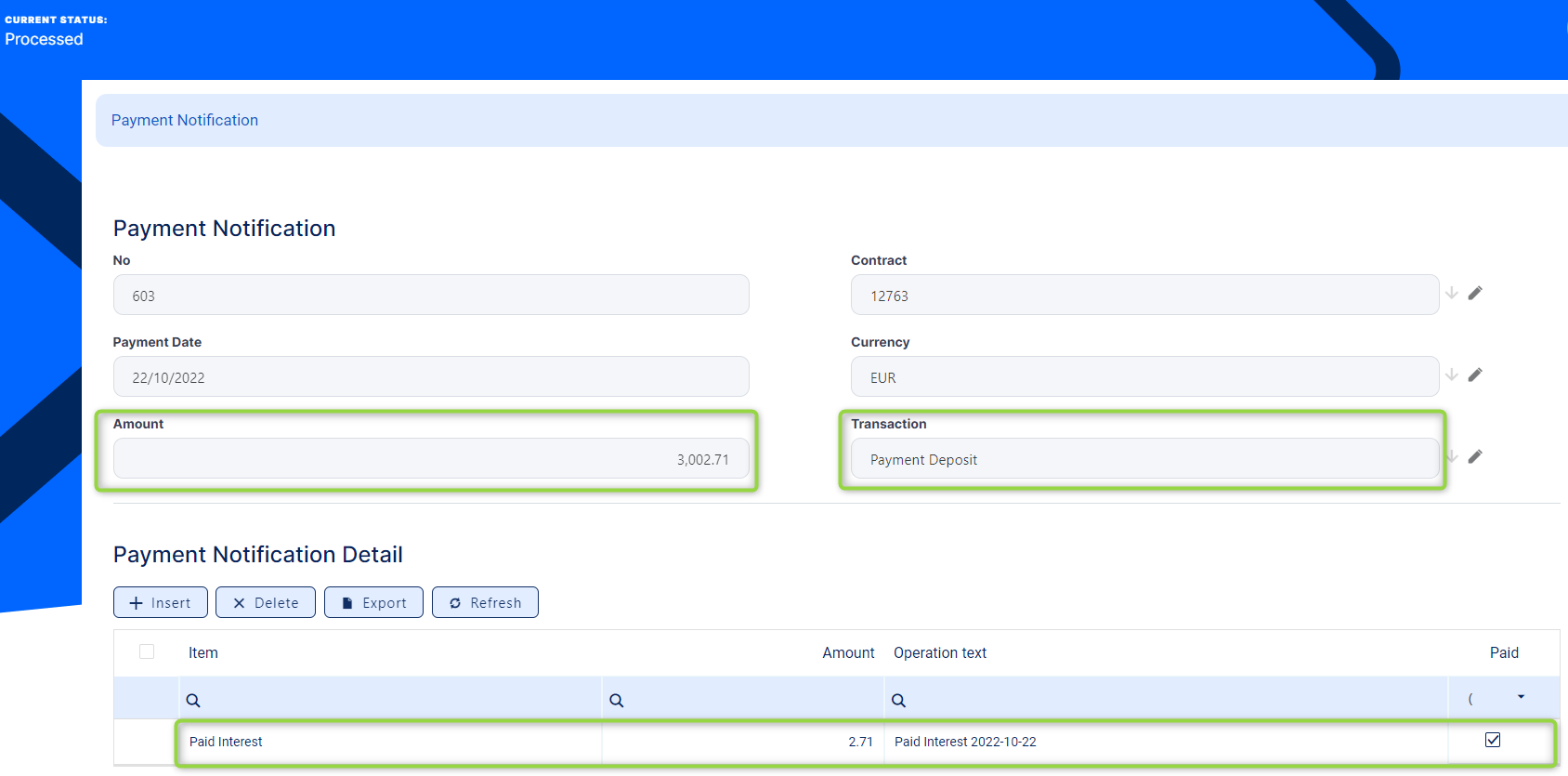Click the Refresh button
Screen dimensions: 1568x776
tap(485, 603)
